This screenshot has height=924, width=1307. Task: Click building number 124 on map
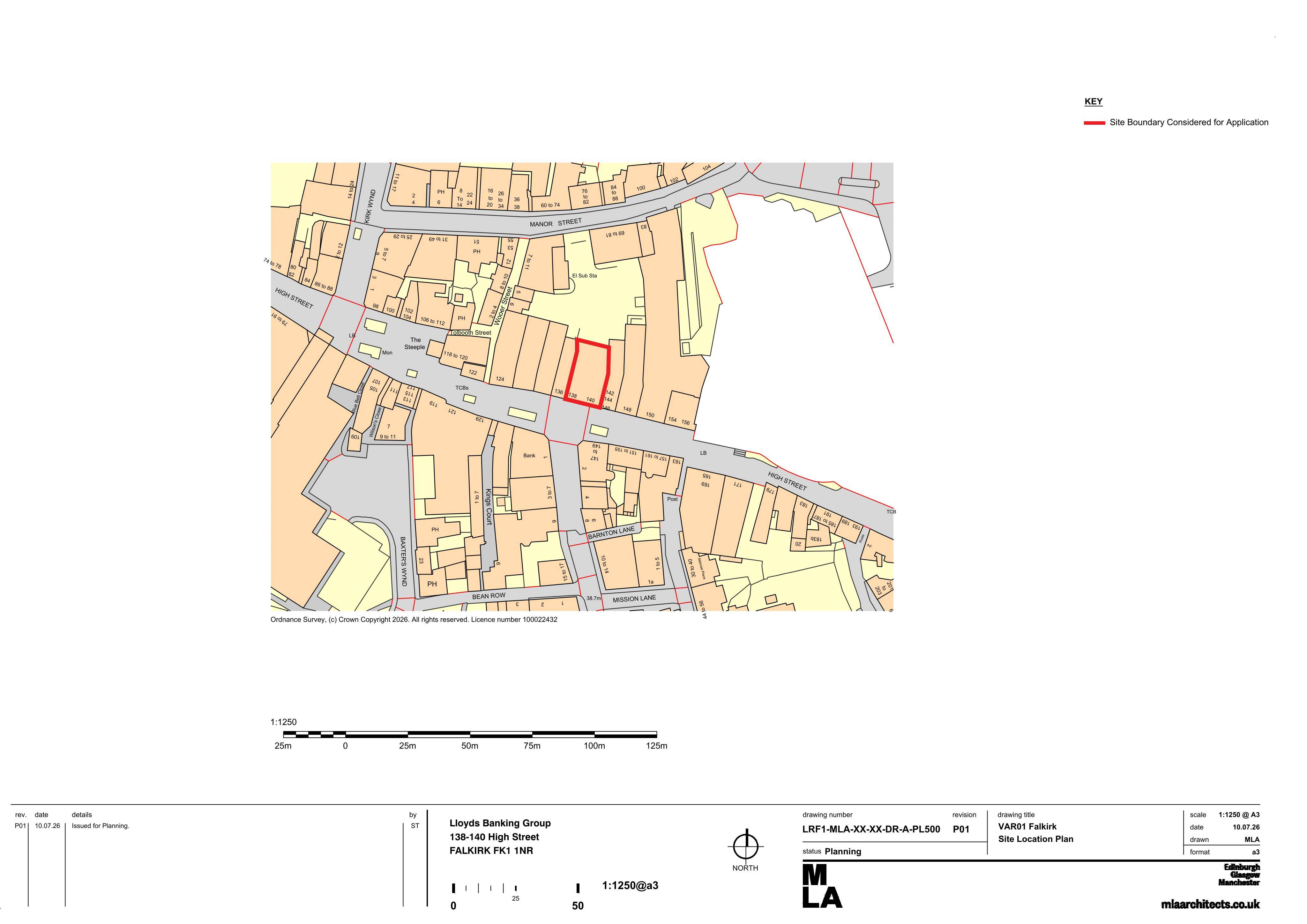(x=500, y=379)
